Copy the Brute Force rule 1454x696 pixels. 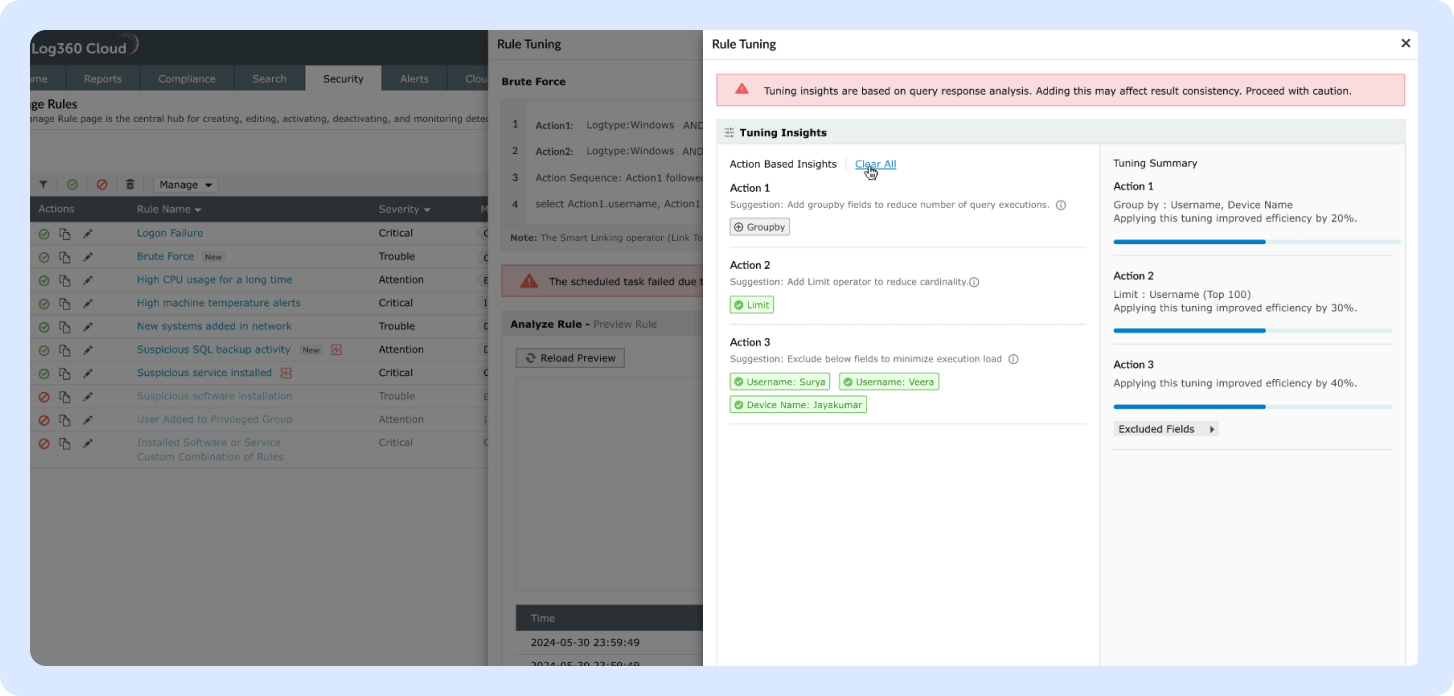(64, 257)
